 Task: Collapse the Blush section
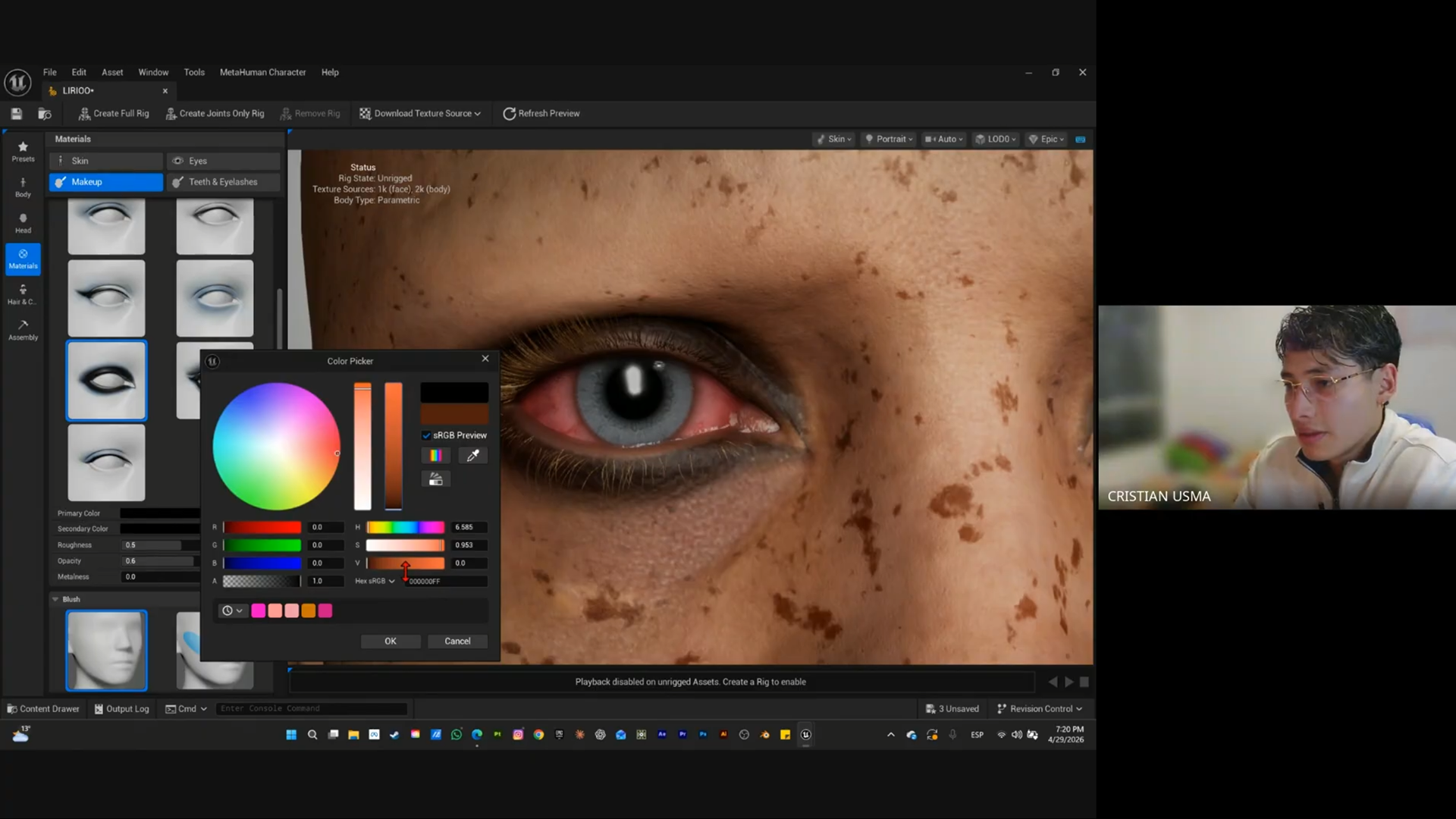(x=55, y=599)
